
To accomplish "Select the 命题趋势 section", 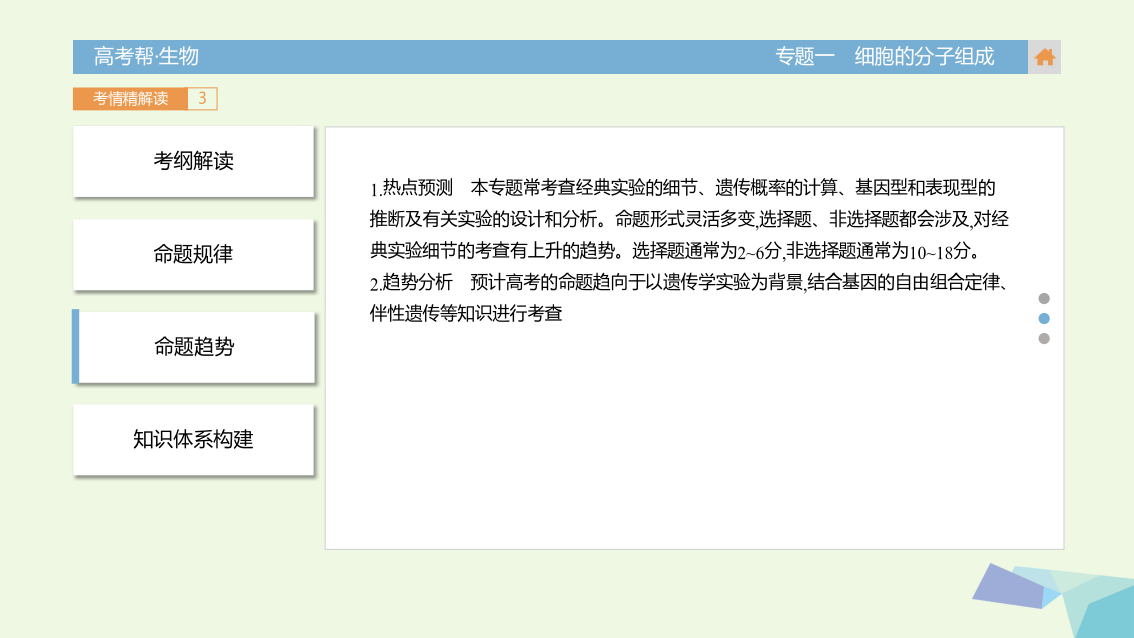I will 194,347.
